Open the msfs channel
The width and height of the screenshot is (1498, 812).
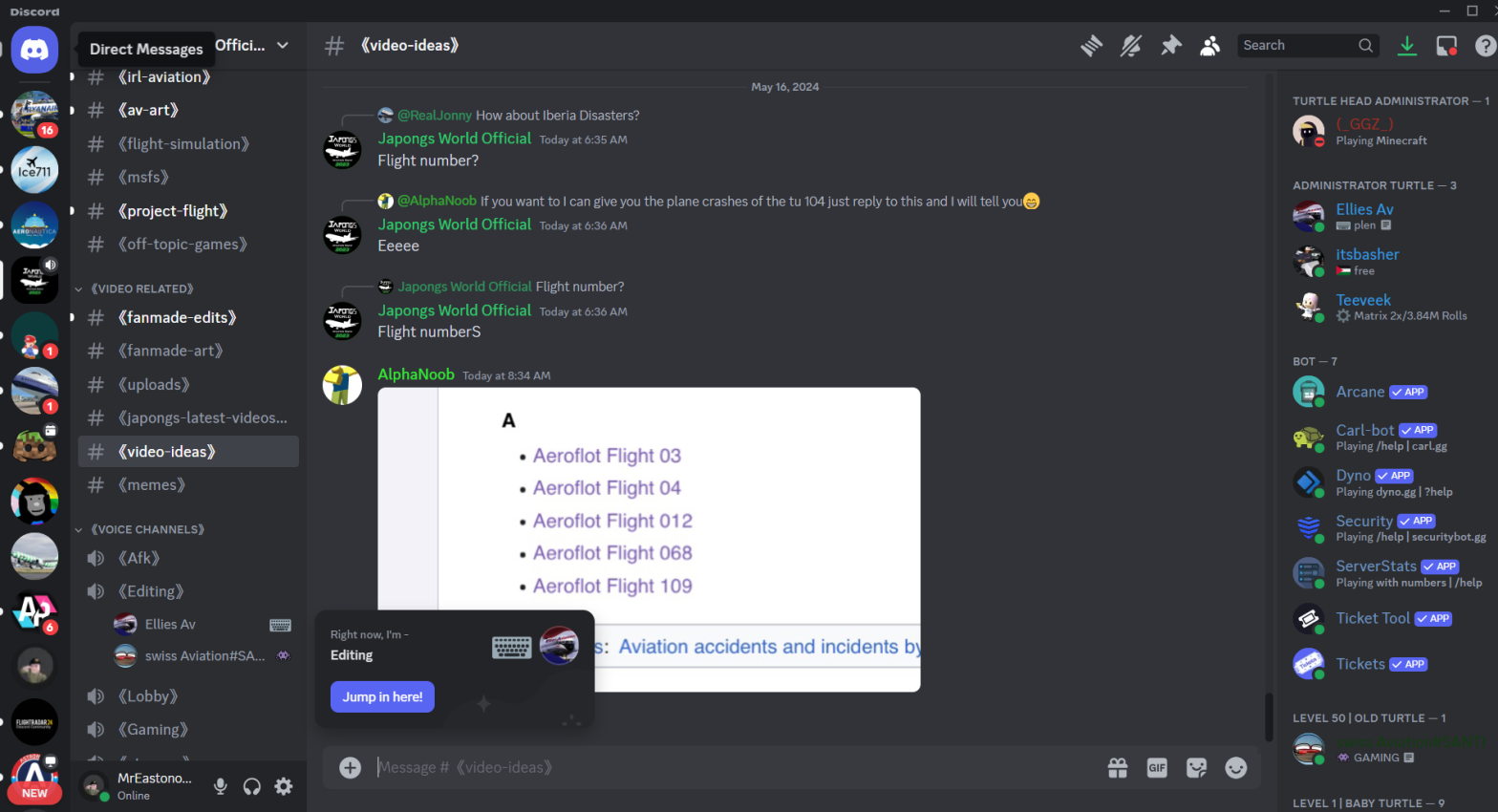point(188,178)
